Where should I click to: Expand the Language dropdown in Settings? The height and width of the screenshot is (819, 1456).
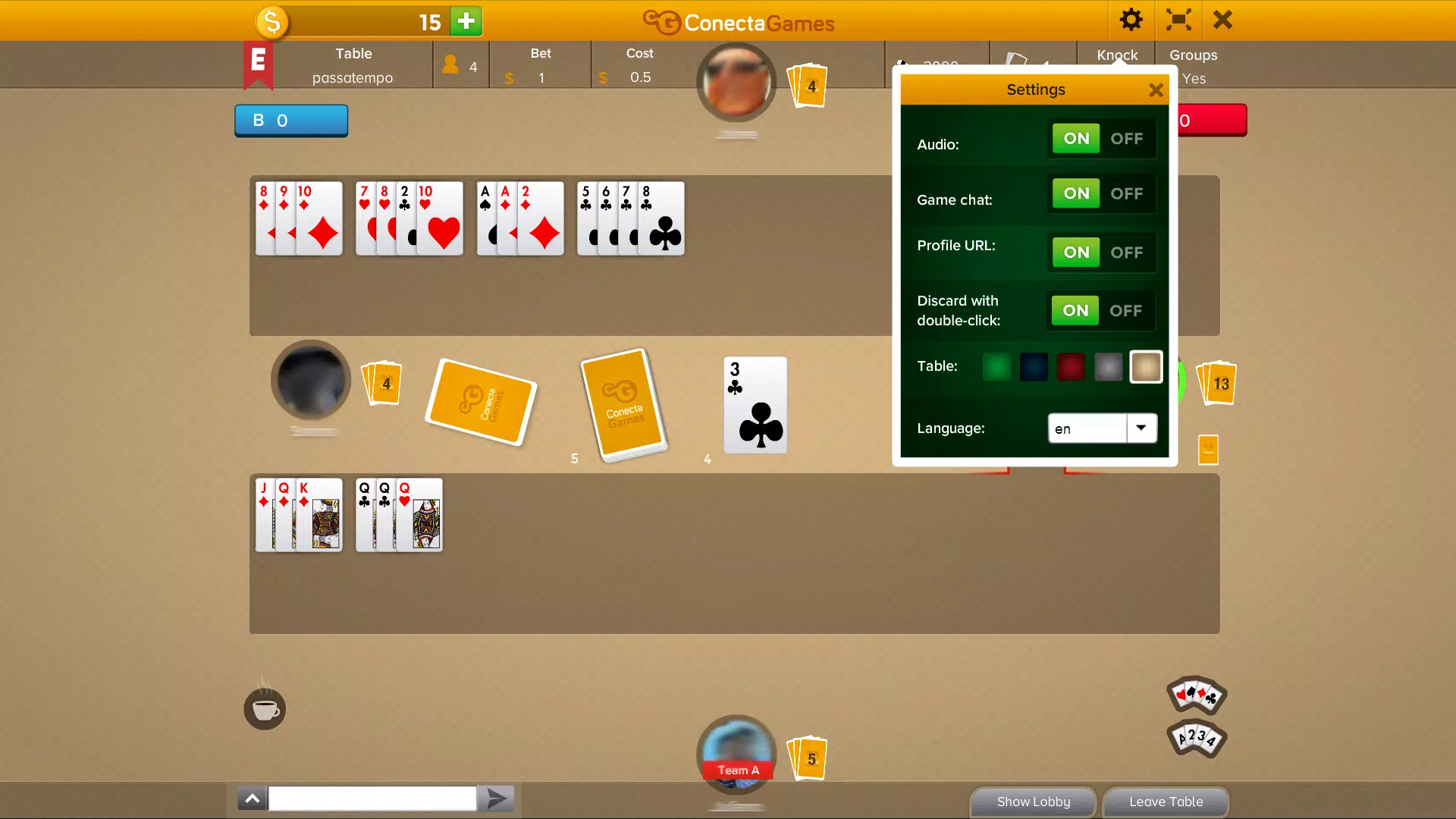point(1140,427)
